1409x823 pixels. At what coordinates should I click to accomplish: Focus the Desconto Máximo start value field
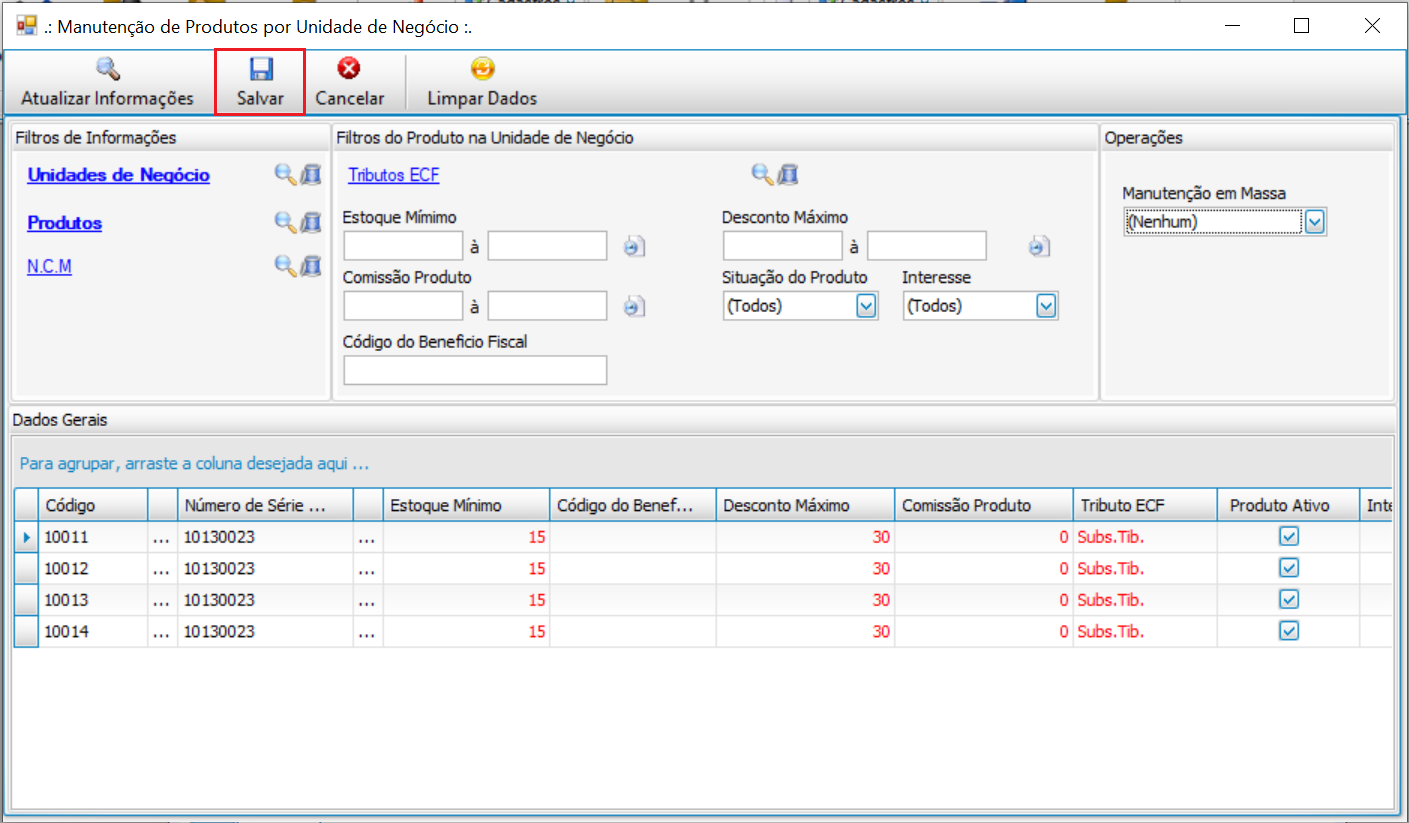pyautogui.click(x=783, y=246)
